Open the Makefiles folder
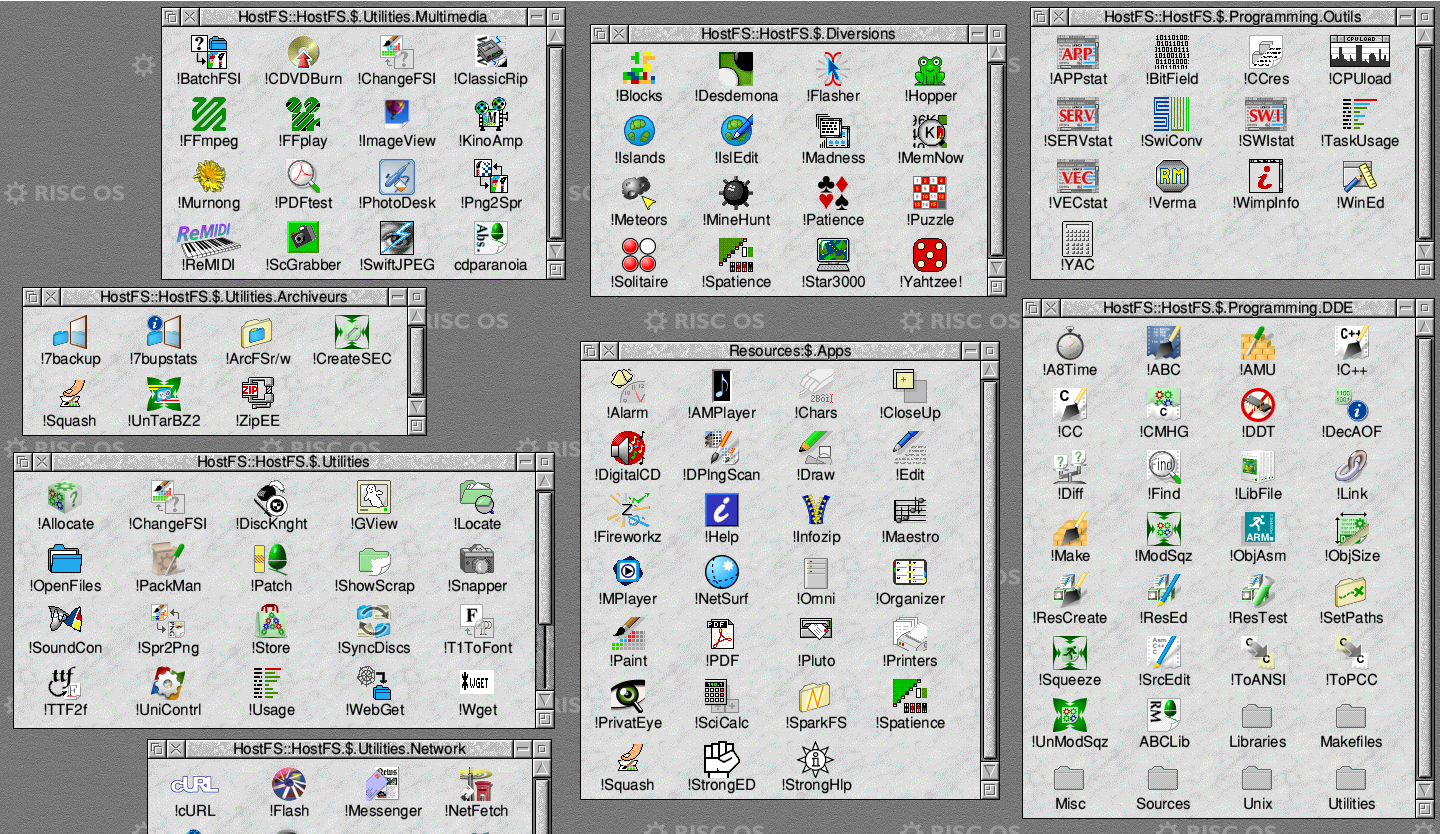1440x834 pixels. tap(1351, 716)
